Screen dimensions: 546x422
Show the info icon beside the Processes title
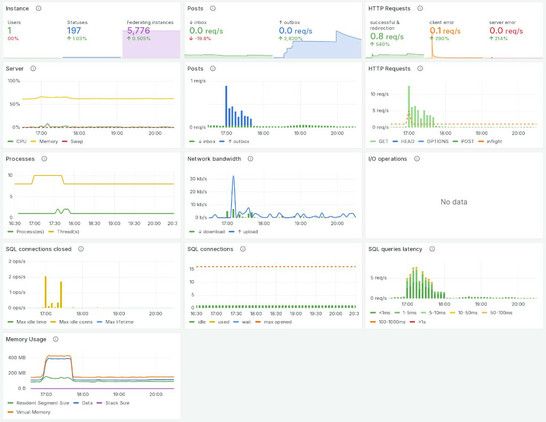(44, 159)
